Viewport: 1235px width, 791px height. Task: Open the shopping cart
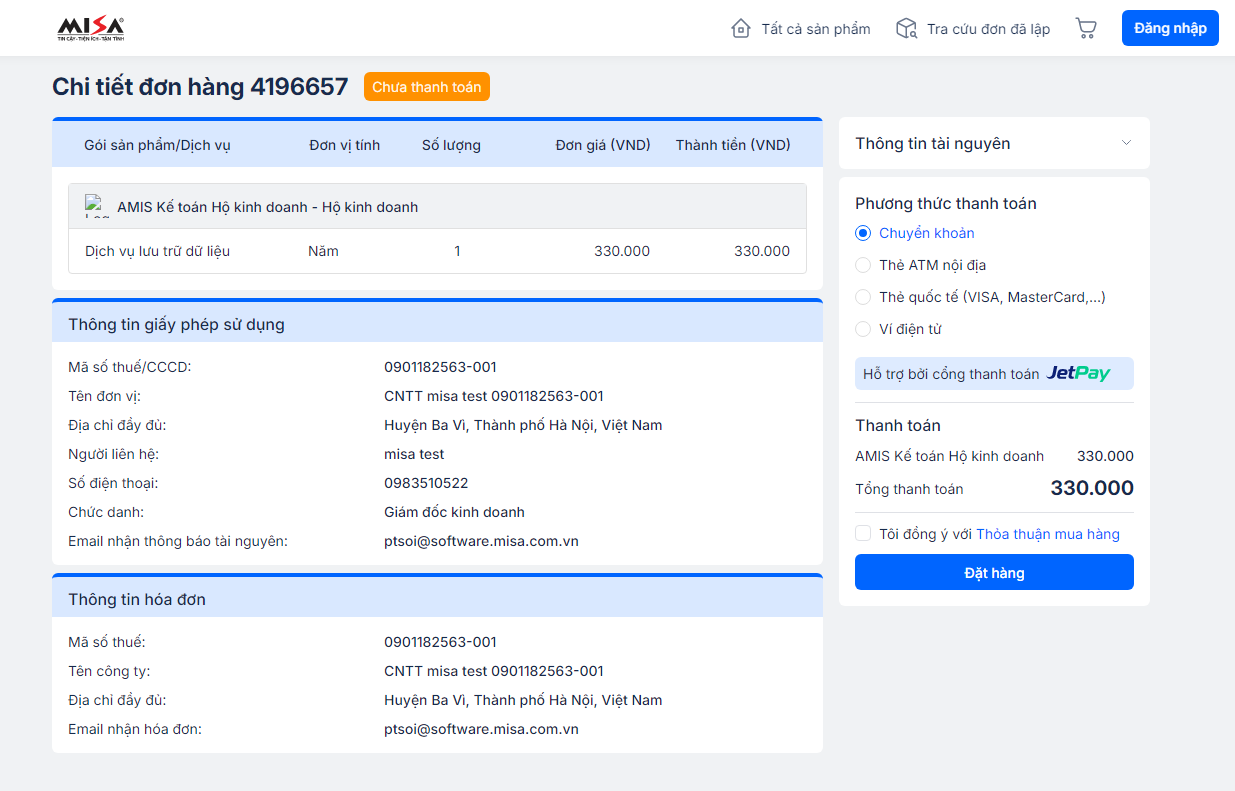click(1086, 28)
